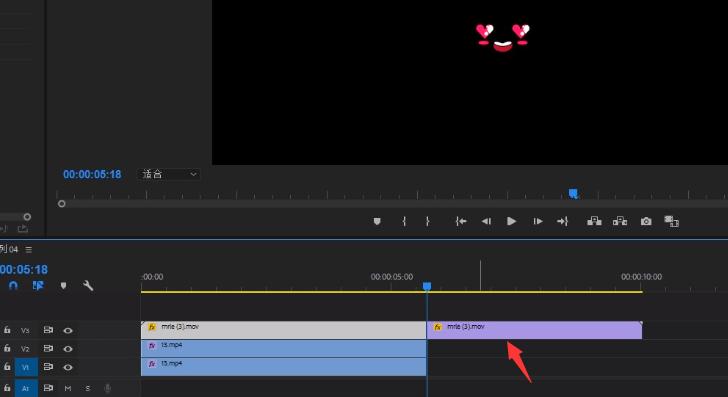Select the sequence 04 timeline tab
This screenshot has height=397, width=728.
point(9,249)
